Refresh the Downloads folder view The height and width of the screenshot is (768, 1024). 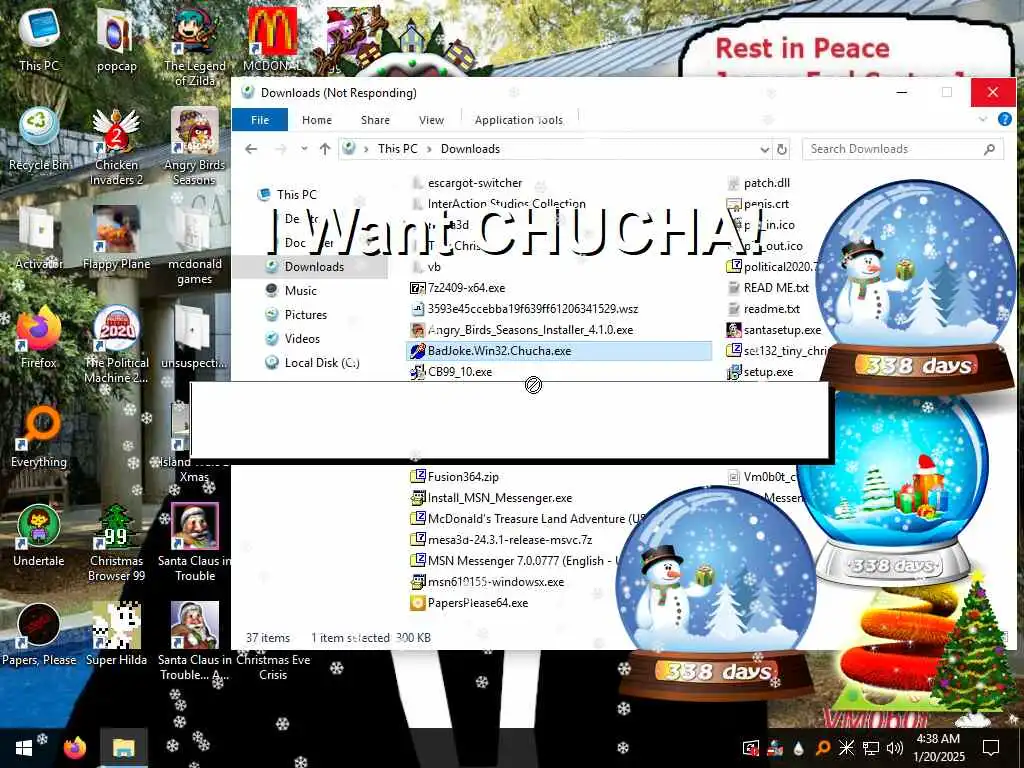point(782,149)
